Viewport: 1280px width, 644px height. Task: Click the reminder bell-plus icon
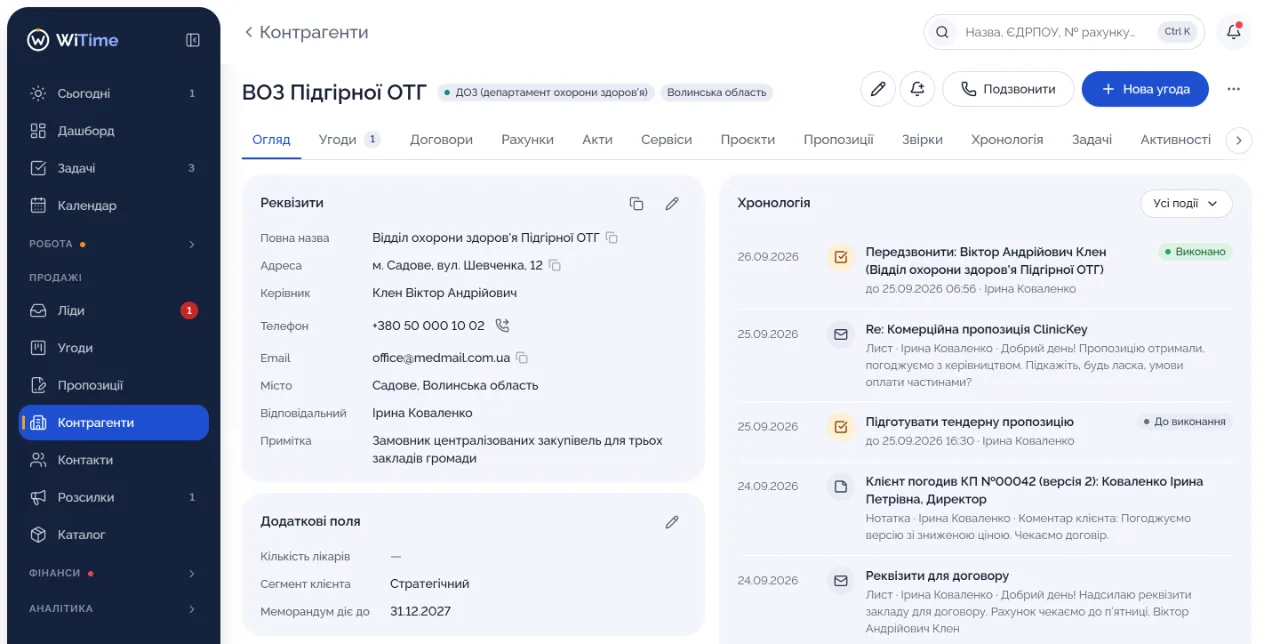[917, 89]
